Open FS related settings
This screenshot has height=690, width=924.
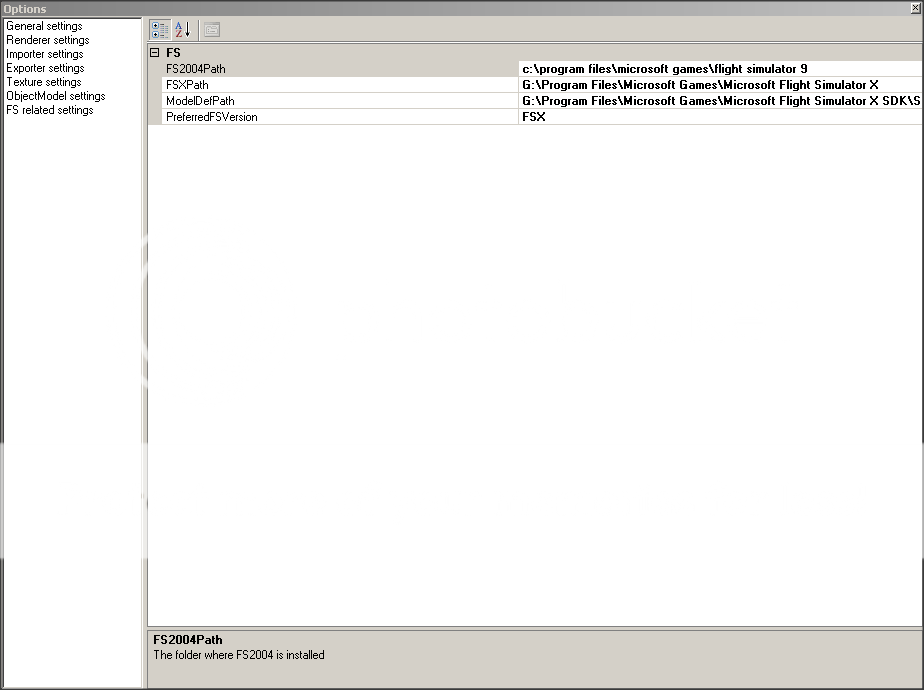49,109
